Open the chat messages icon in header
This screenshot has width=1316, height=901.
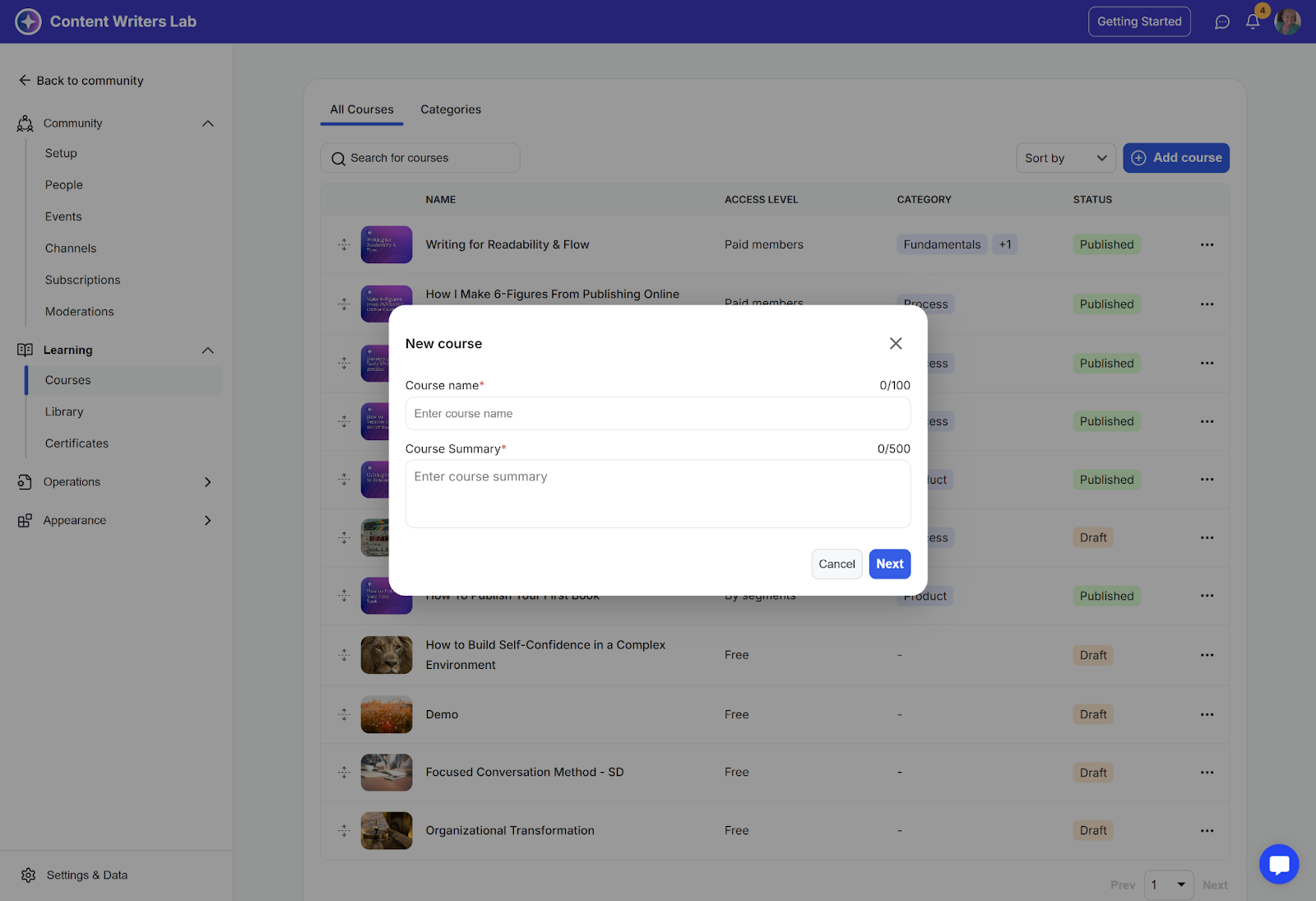1222,22
